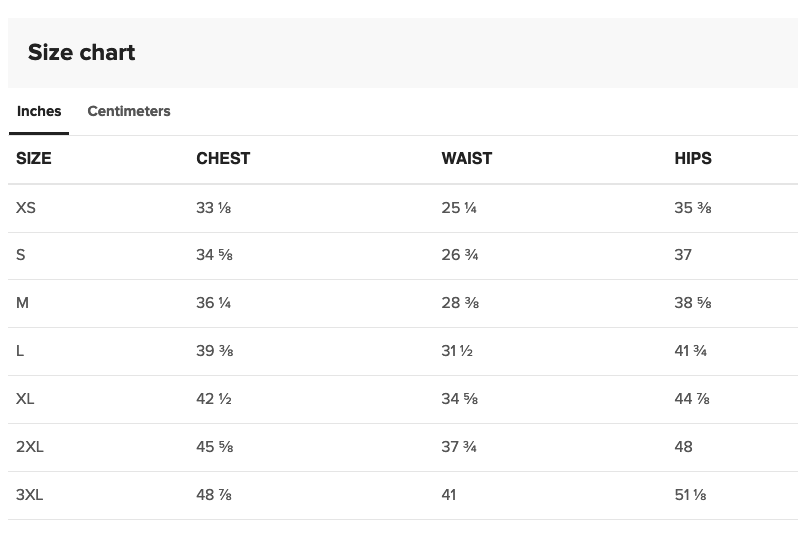The width and height of the screenshot is (798, 548).
Task: Click the XS chest value 33 ⅛
Action: pos(214,208)
